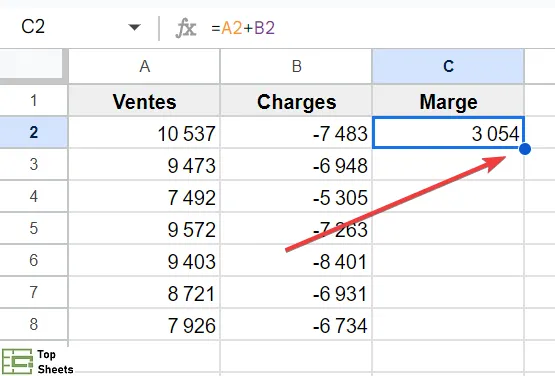Select cell with value -6 931
This screenshot has height=376, width=555.
(296, 292)
